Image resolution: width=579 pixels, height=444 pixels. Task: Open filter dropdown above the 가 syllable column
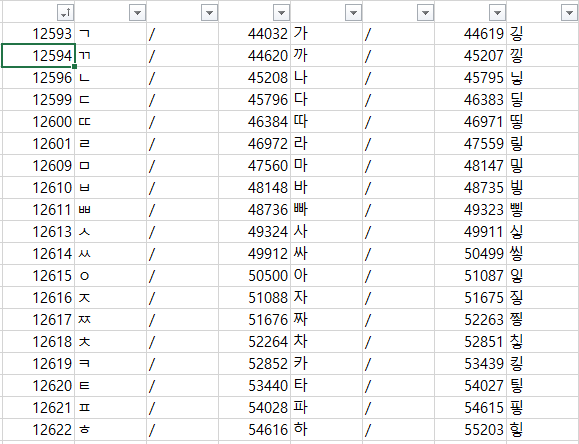(x=353, y=13)
